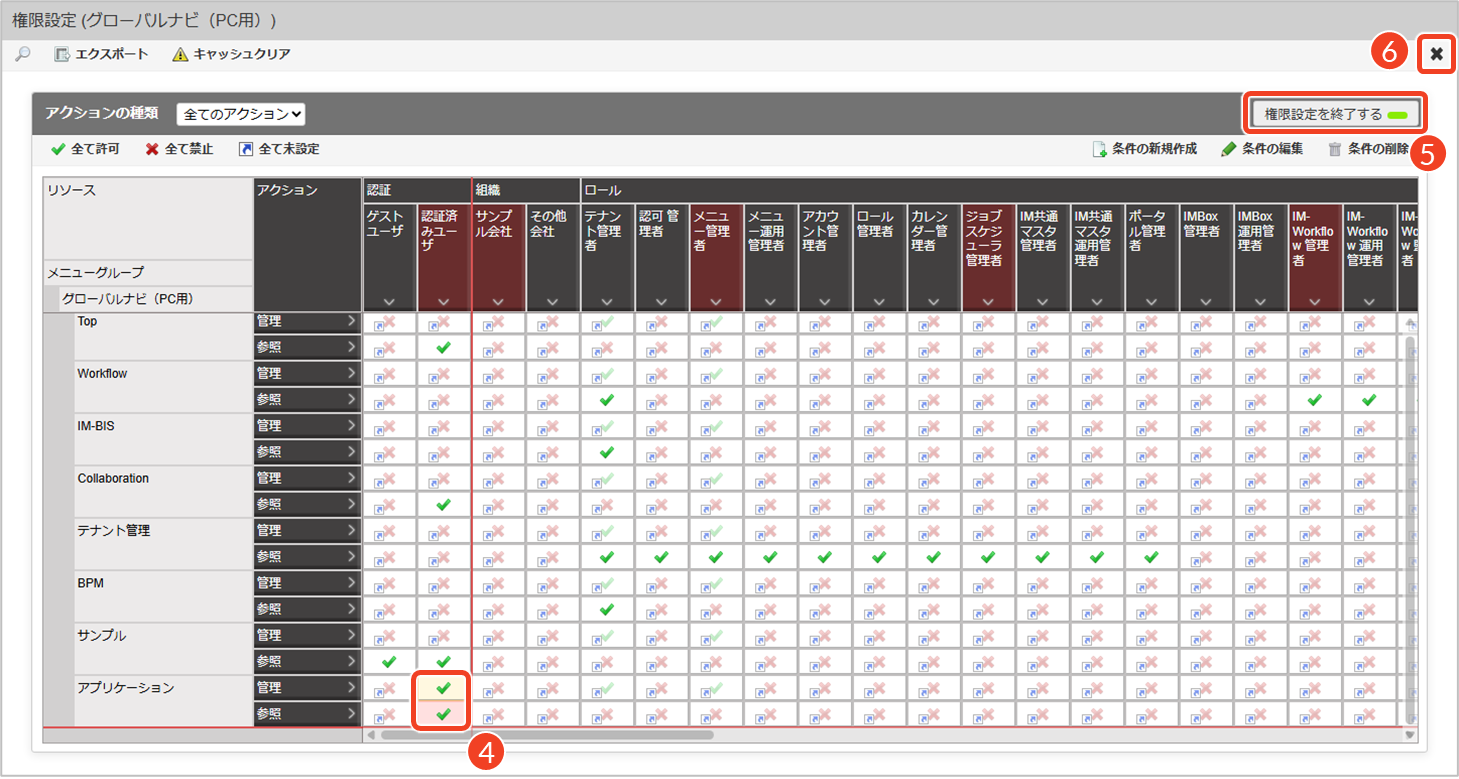
Task: Toggle Top 参照 permission for 認証済みユーザ
Action: [x=444, y=348]
